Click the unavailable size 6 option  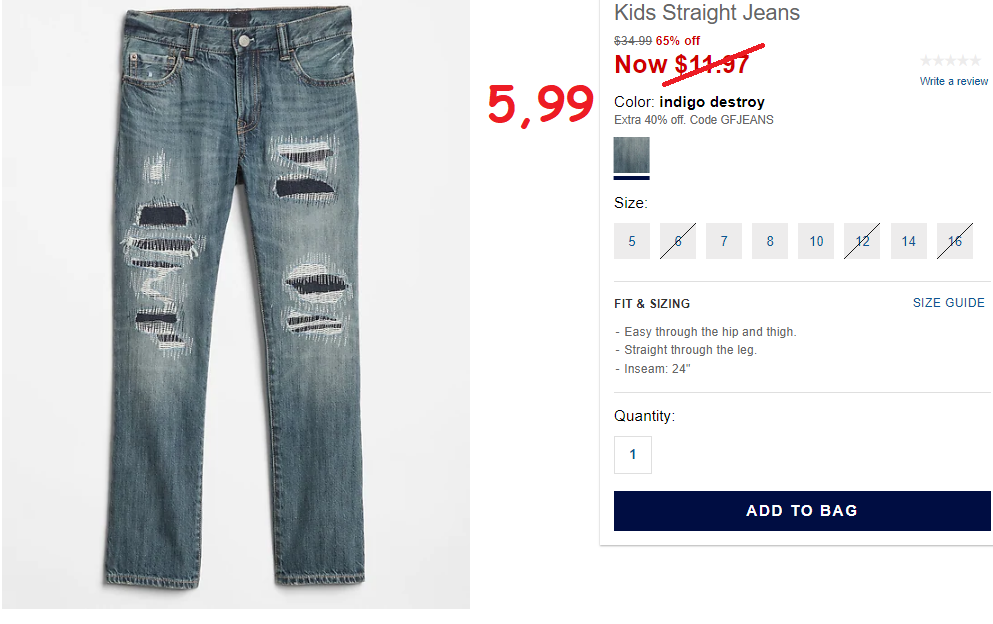click(x=678, y=241)
